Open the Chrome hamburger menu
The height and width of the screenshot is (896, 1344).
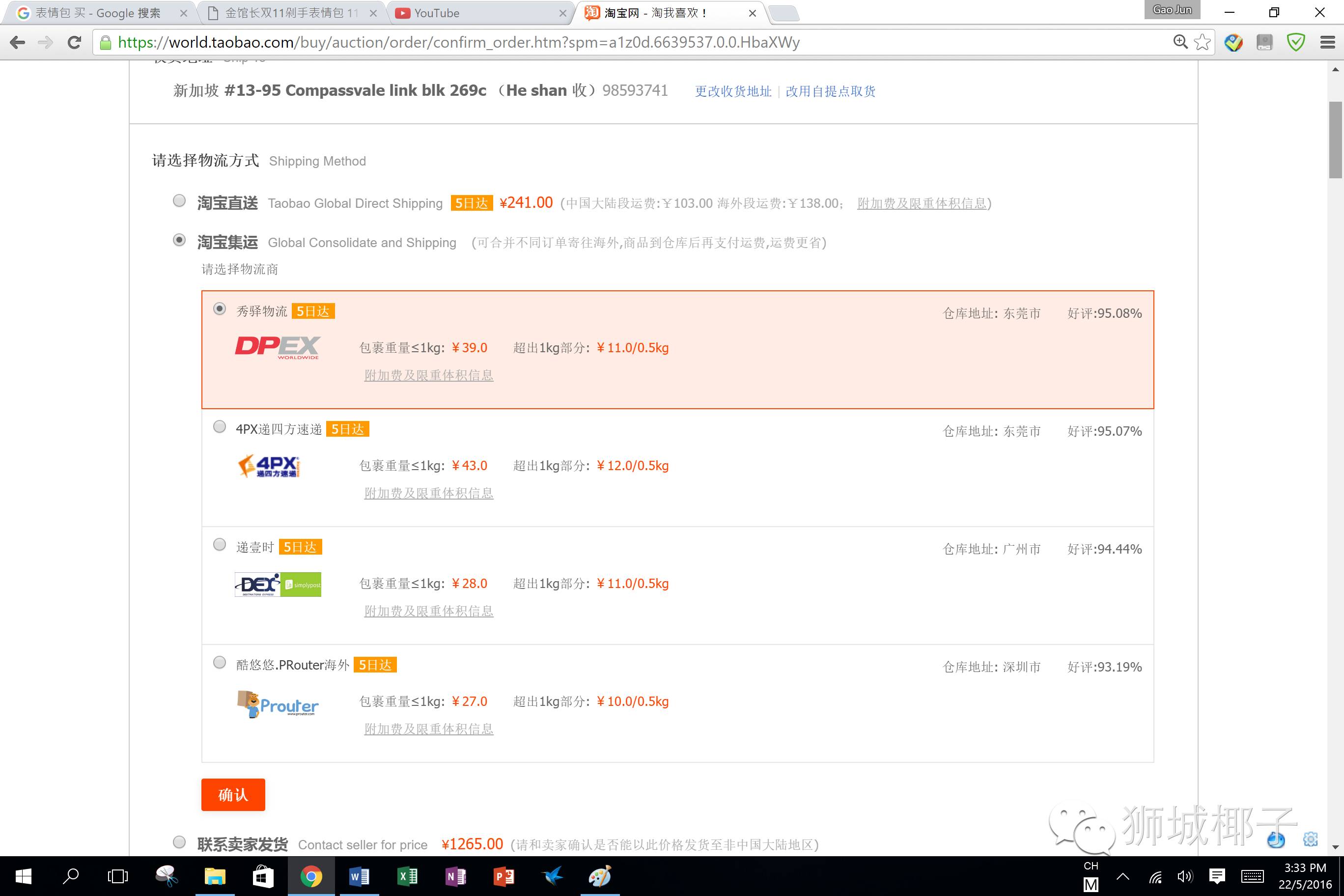pyautogui.click(x=1327, y=42)
